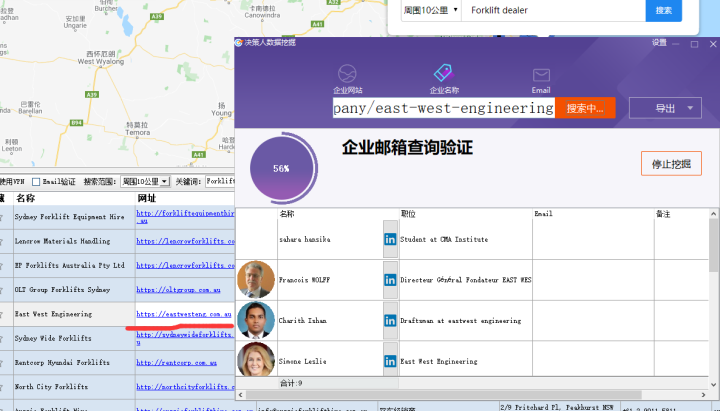Click the results scrollbar down arrow
Screen dimensions: 720x411
[714, 385]
